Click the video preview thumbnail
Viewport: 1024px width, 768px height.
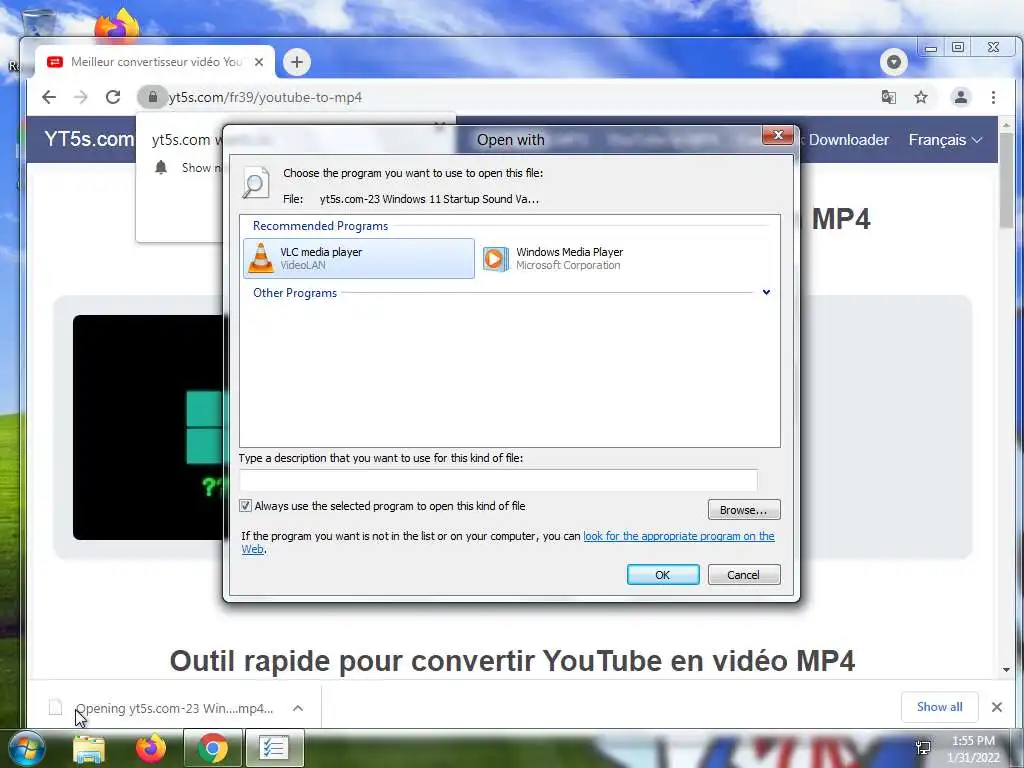click(x=148, y=427)
